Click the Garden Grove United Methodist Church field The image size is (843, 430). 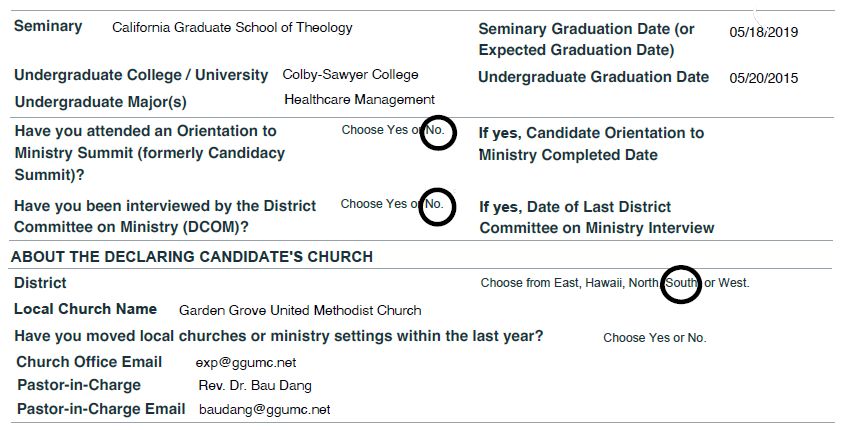tap(300, 310)
